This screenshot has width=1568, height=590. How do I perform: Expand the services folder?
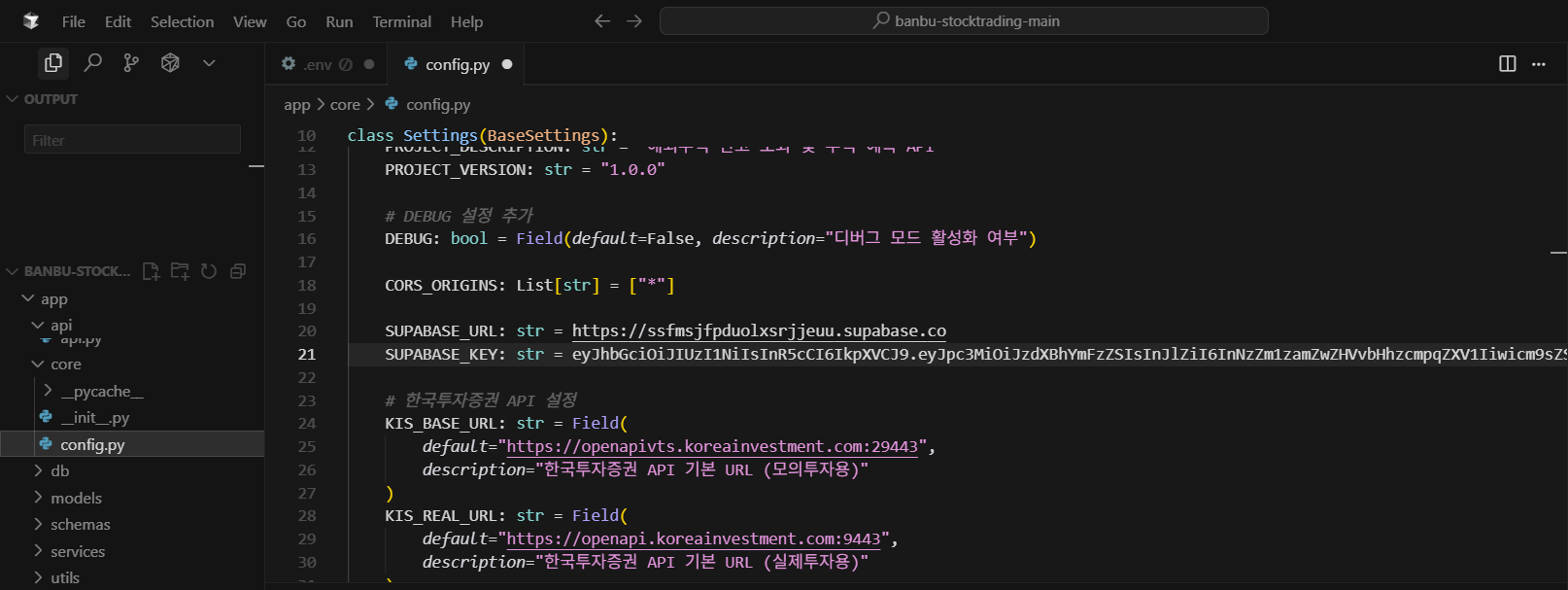(x=78, y=551)
